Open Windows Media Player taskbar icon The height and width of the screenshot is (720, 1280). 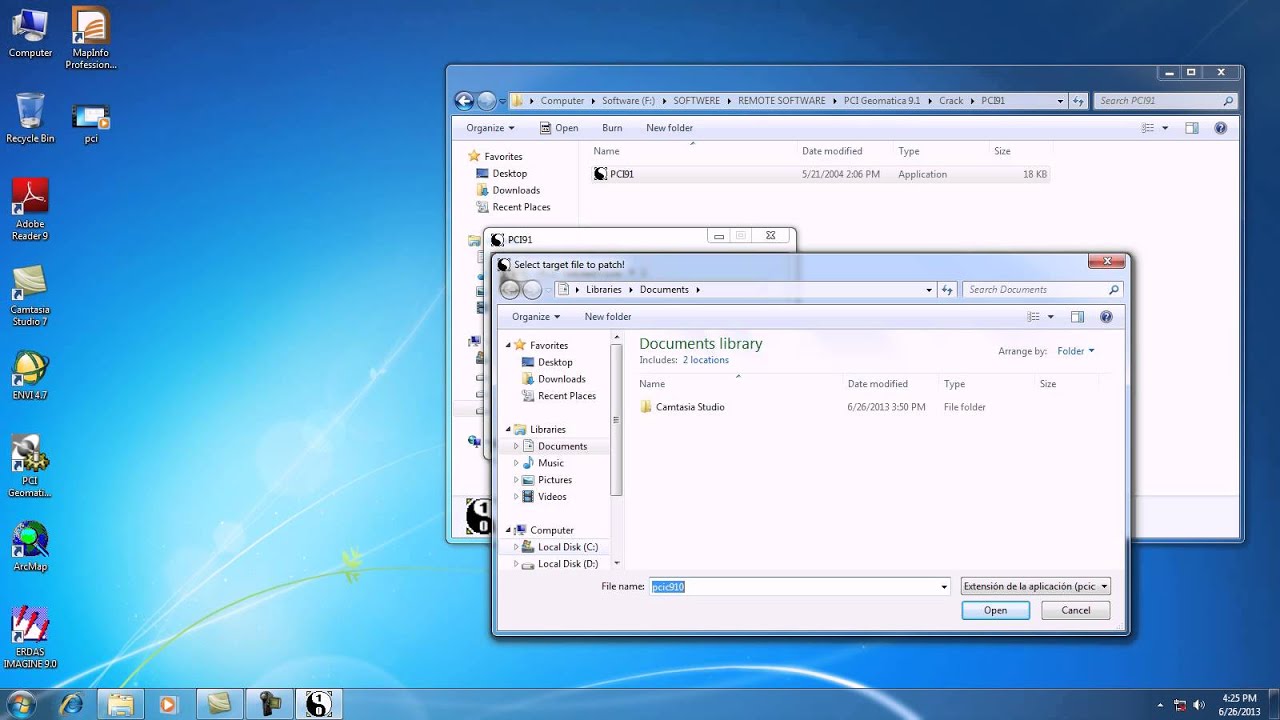(168, 703)
